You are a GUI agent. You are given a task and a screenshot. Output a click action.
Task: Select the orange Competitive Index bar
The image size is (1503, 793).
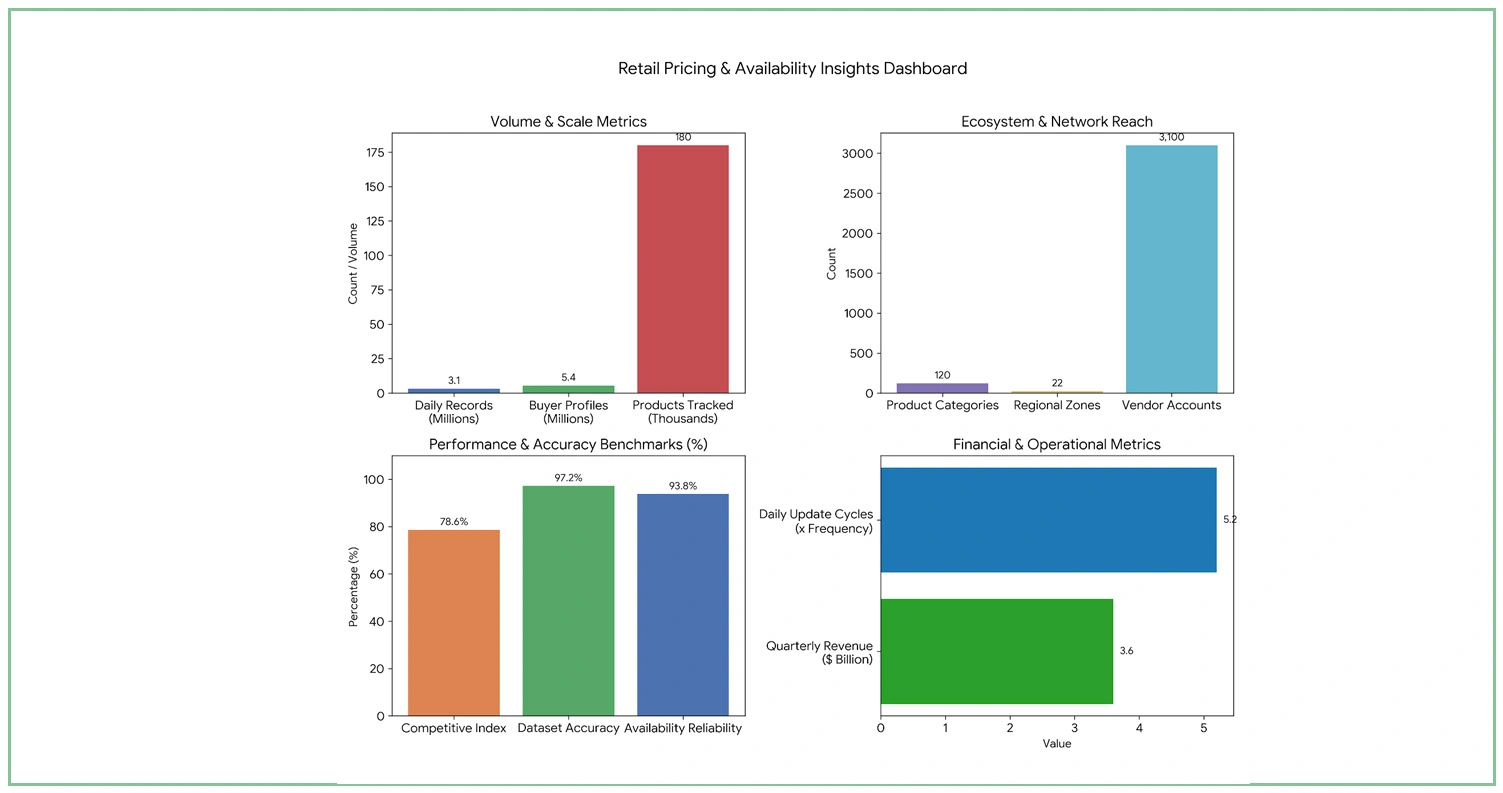[454, 623]
